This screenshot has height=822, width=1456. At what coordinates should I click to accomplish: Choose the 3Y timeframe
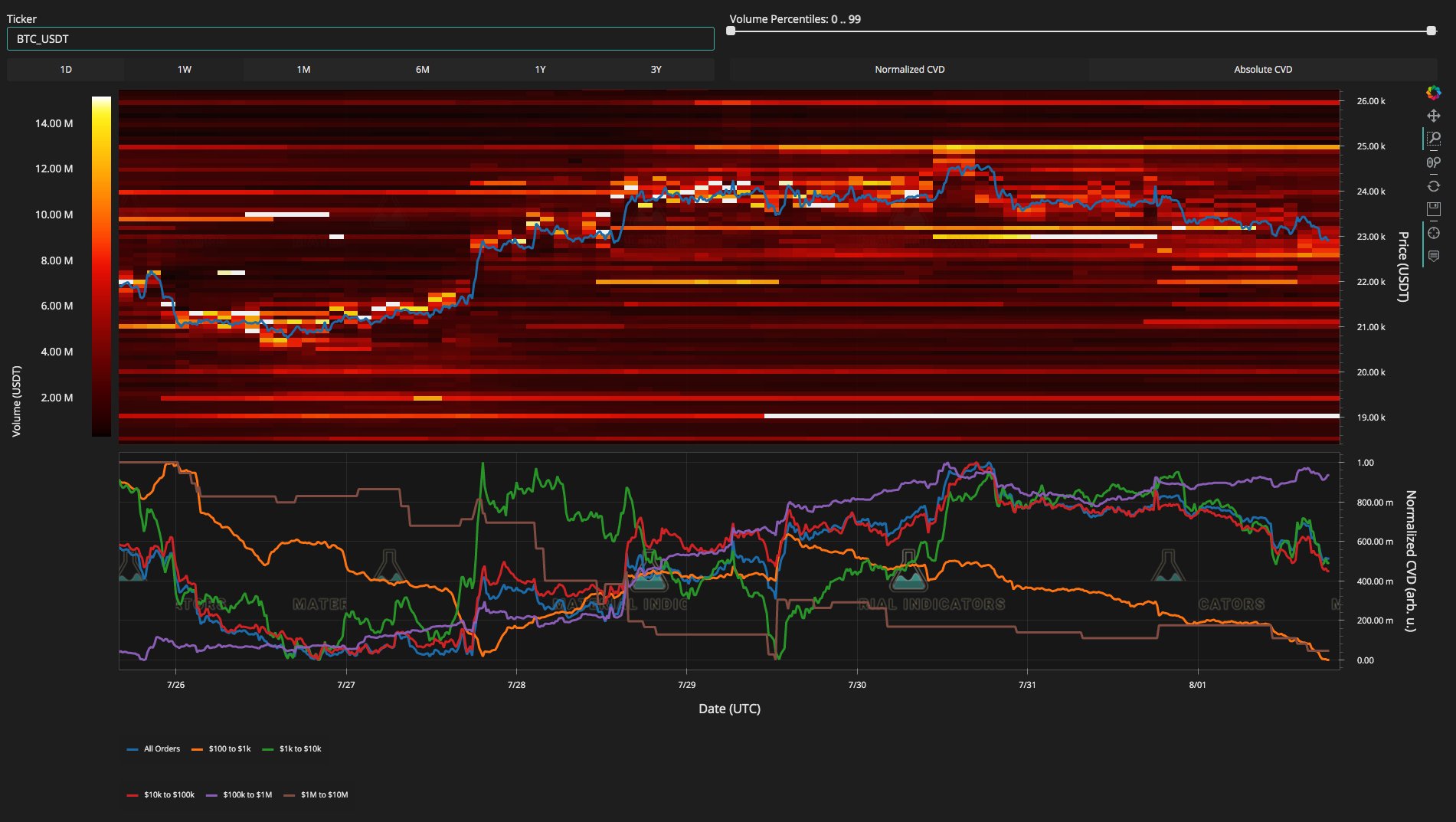coord(656,70)
